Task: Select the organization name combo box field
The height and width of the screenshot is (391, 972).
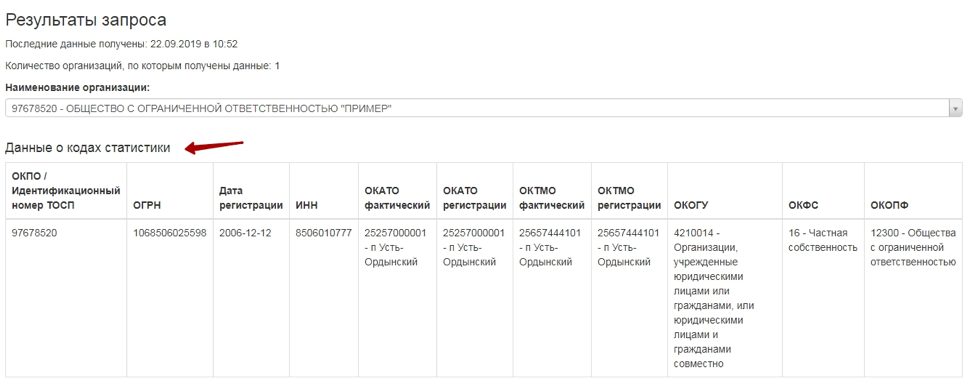Action: (484, 108)
